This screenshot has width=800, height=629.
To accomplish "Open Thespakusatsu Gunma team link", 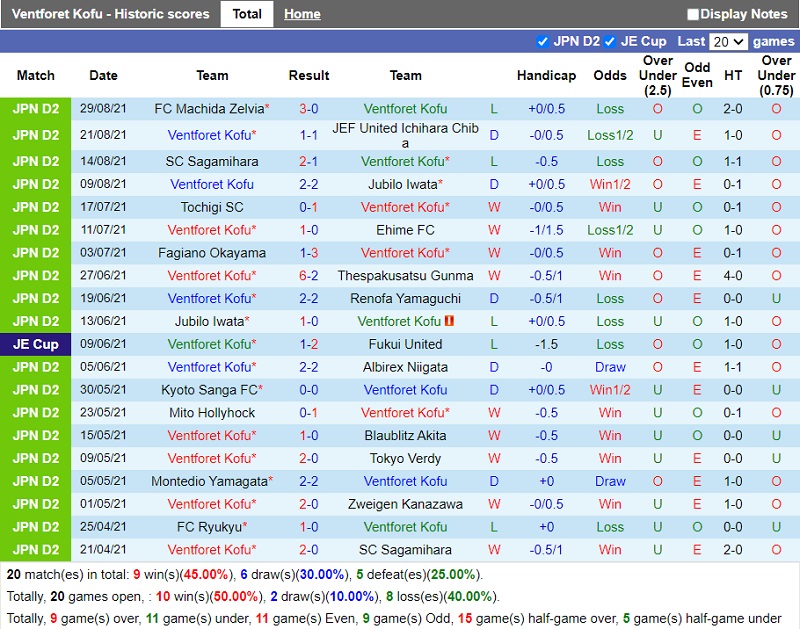I will tap(405, 275).
